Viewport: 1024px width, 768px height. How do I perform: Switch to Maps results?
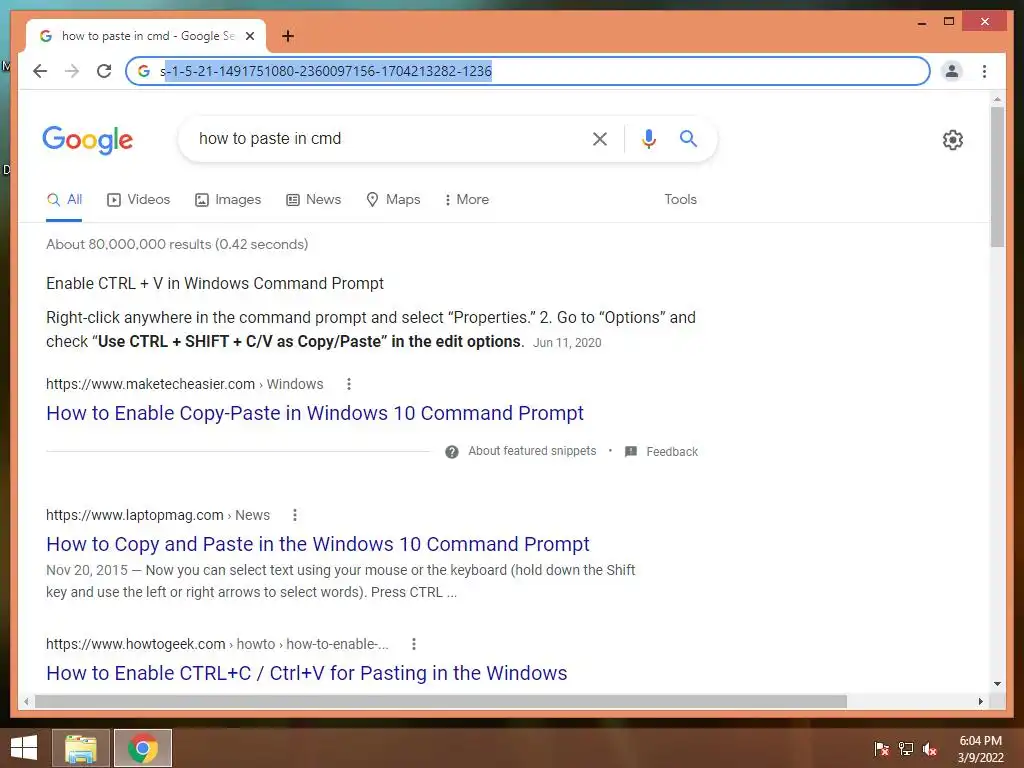click(x=393, y=200)
